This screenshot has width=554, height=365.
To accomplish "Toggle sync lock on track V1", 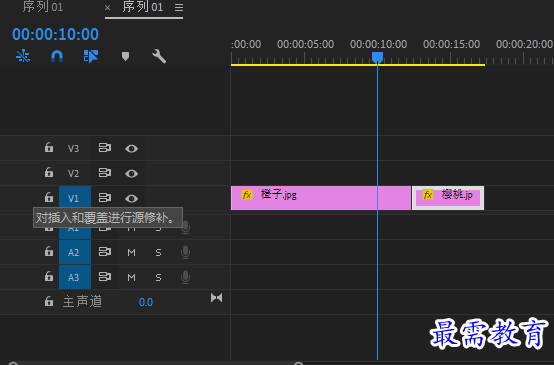I will click(105, 197).
